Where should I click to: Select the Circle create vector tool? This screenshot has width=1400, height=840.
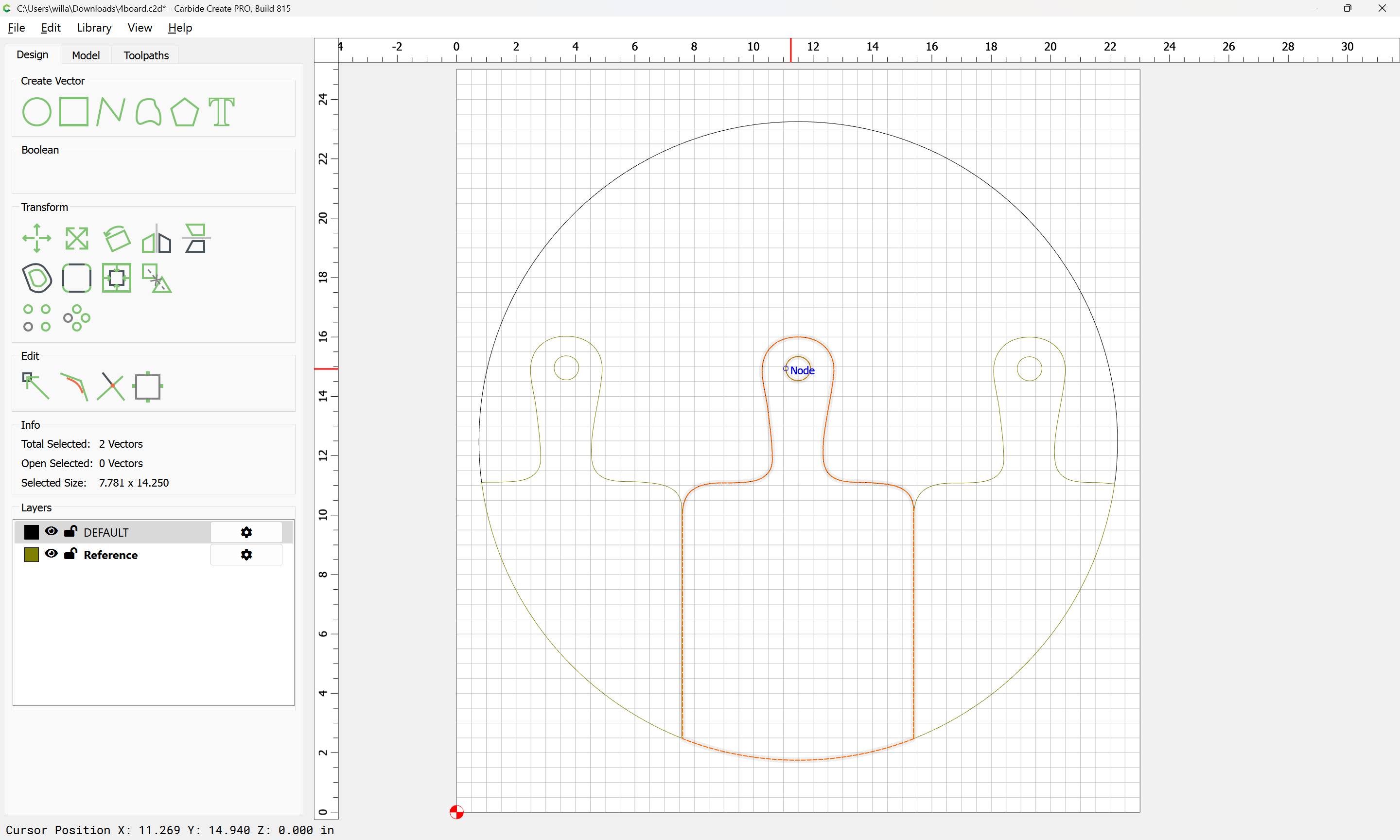point(37,111)
